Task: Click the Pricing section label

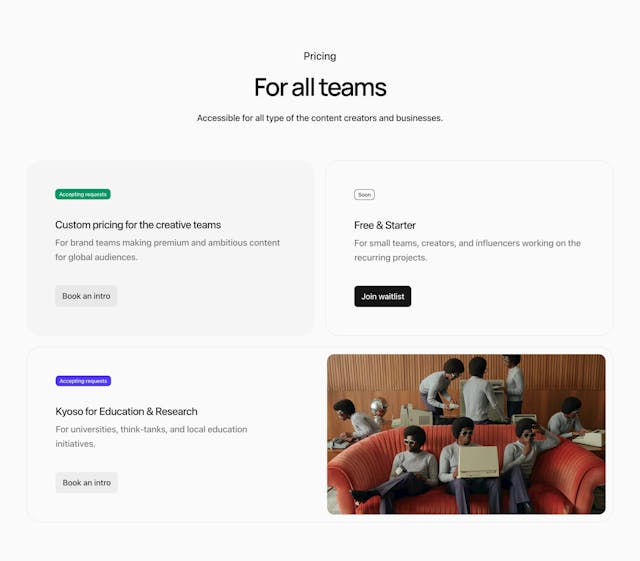Action: [x=320, y=56]
